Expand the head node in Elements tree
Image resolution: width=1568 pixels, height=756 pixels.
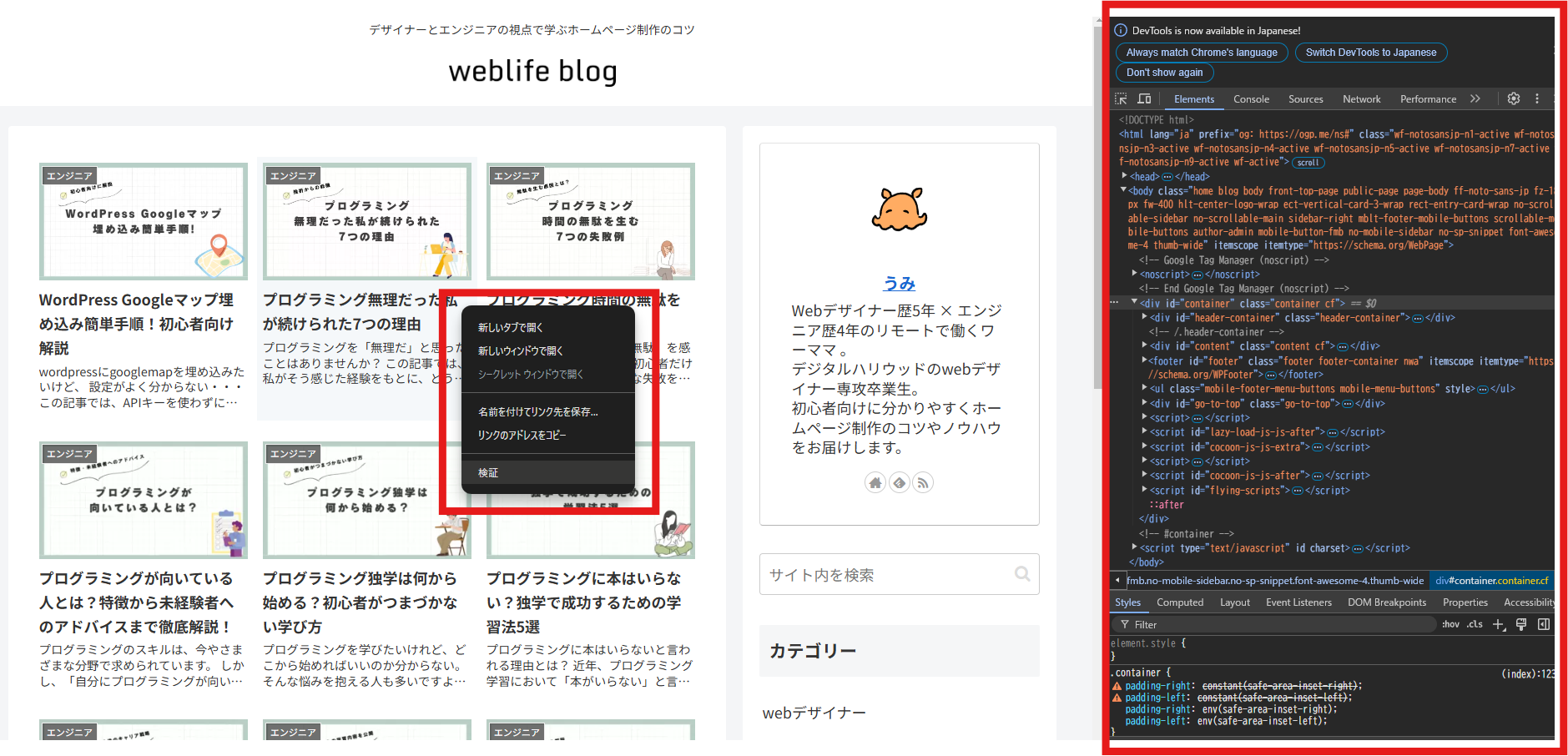1125,176
